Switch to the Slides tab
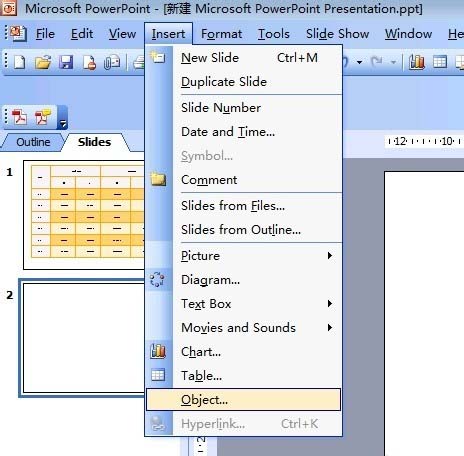 [95, 142]
